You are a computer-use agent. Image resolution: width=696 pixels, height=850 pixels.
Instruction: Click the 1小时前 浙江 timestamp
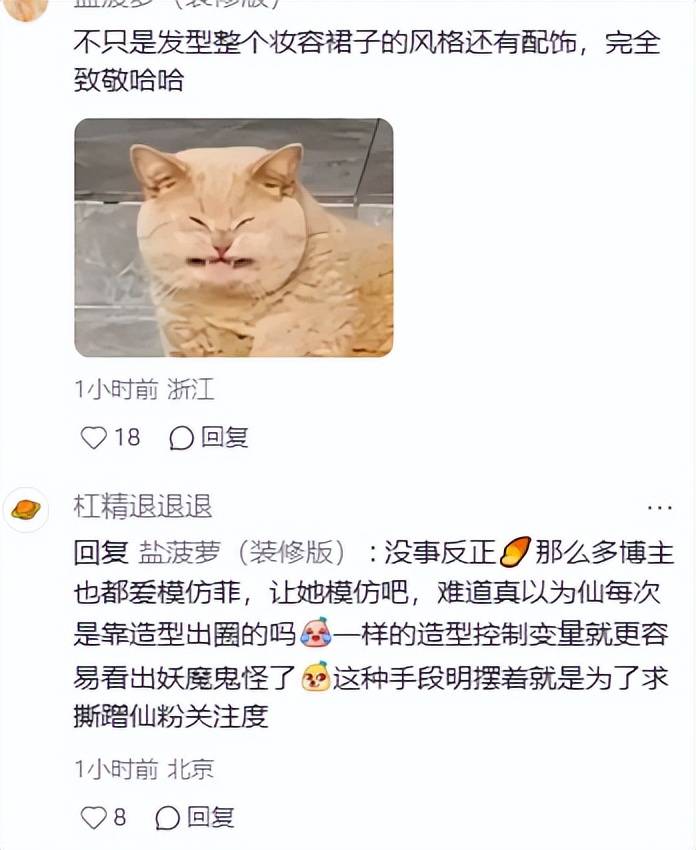[x=144, y=389]
